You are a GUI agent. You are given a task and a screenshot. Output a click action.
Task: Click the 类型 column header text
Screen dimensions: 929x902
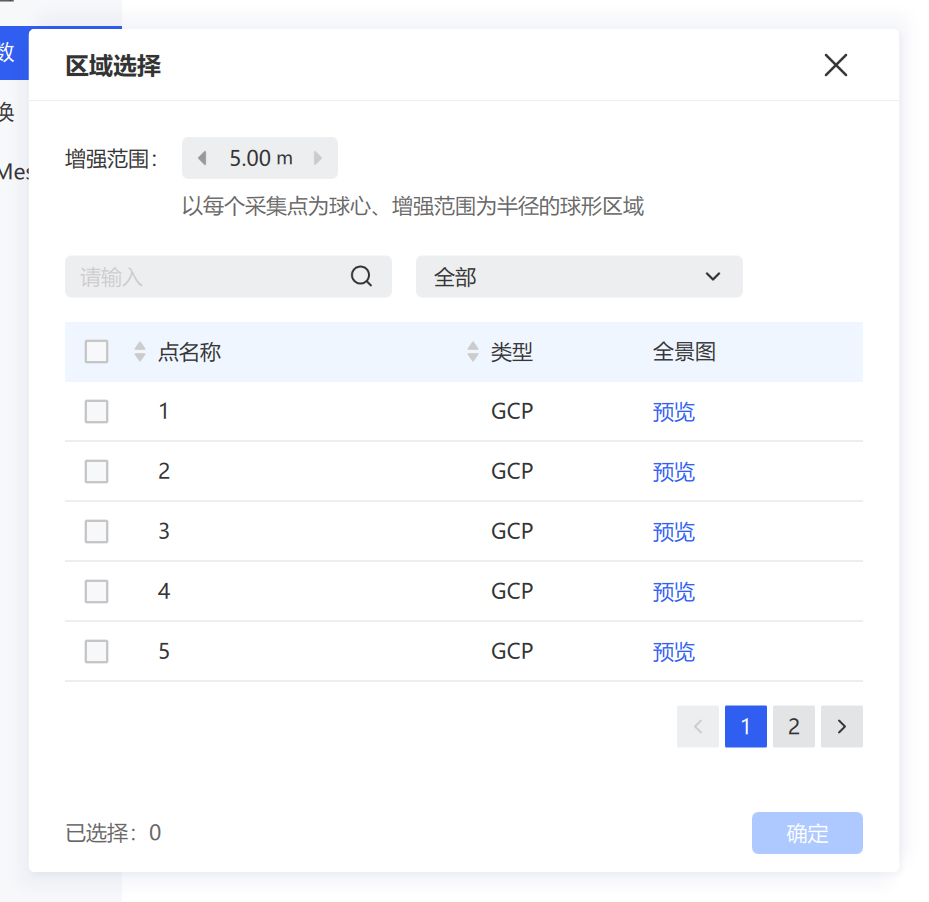[x=512, y=352]
